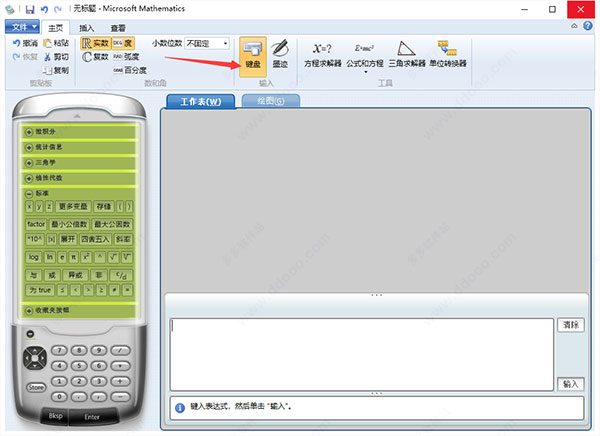Viewport: 600px width, 436px height.
Task: Click the plus + key on keypad
Action: click(x=120, y=381)
